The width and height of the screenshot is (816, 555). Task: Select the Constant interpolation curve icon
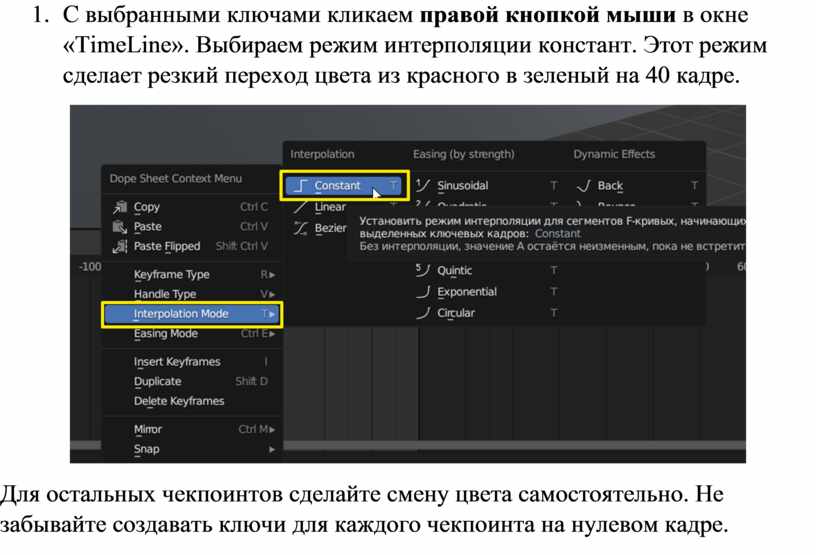[300, 185]
